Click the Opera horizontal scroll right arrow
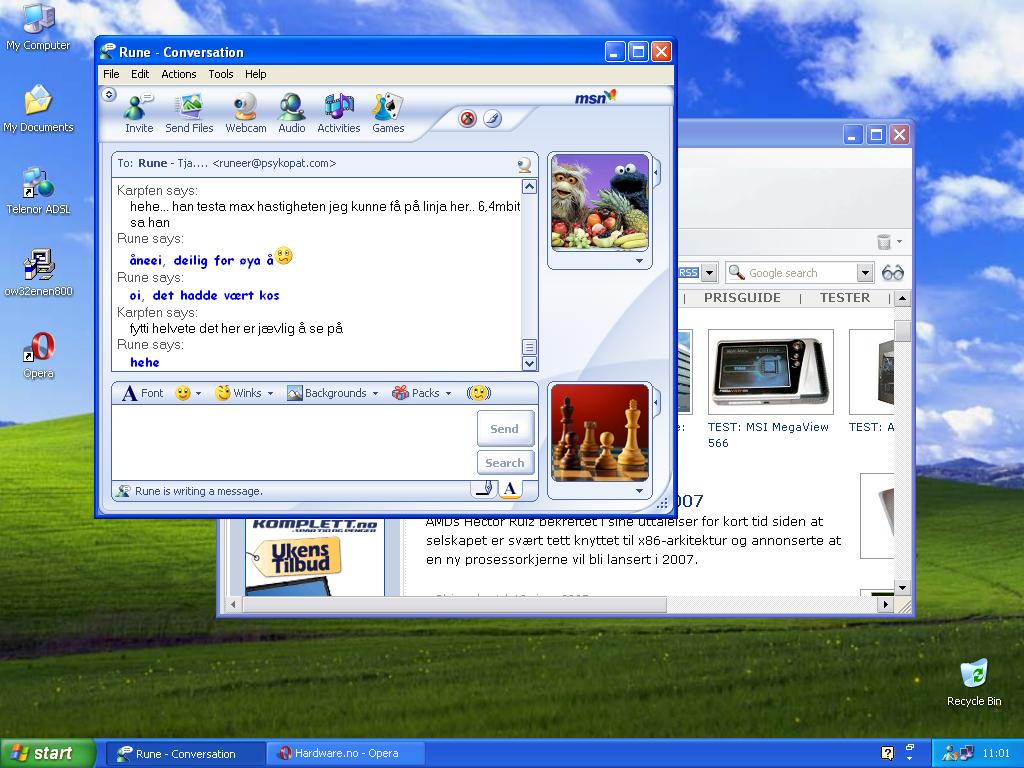Screen dimensions: 1024x768 (885, 605)
